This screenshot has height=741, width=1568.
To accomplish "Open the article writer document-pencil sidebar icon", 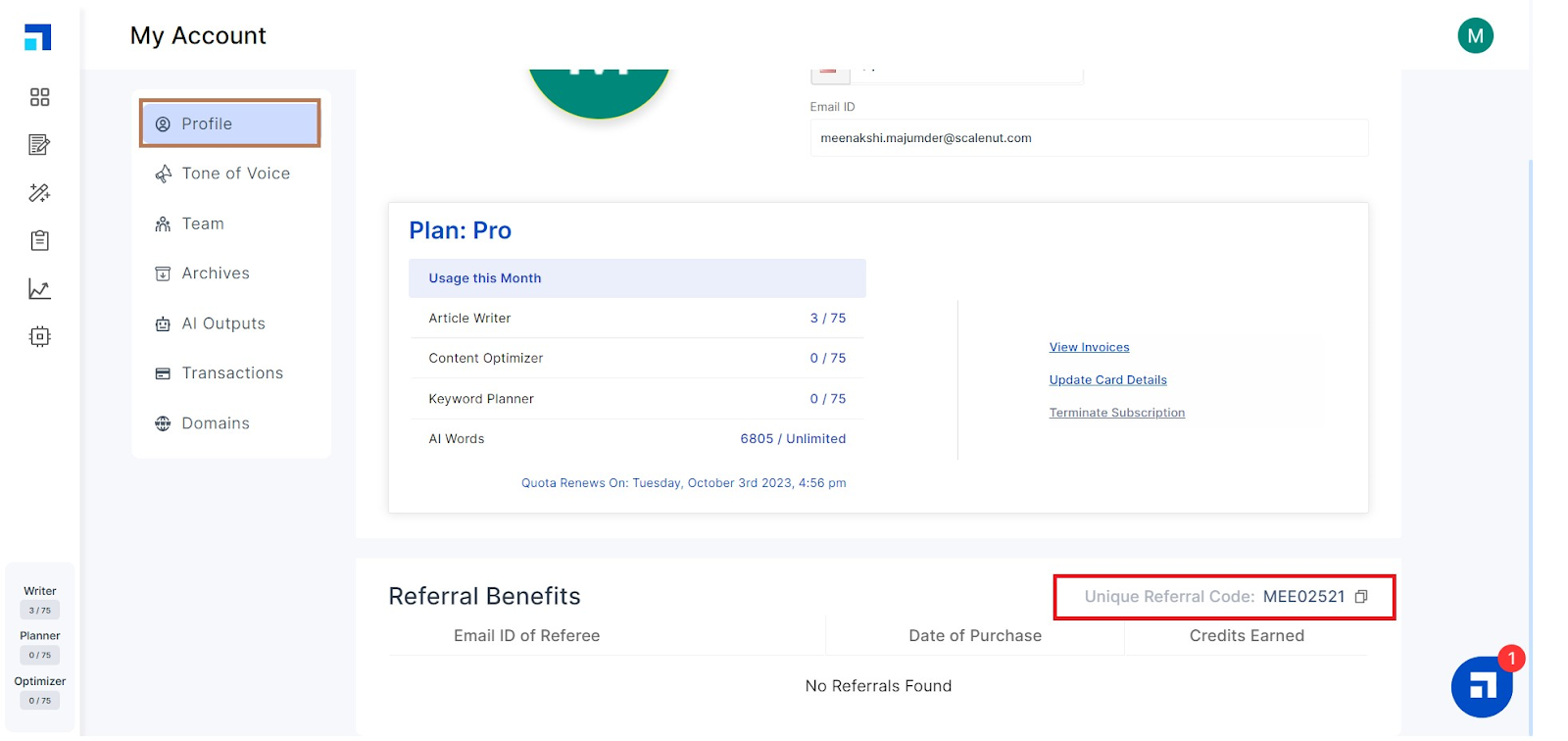I will point(39,145).
